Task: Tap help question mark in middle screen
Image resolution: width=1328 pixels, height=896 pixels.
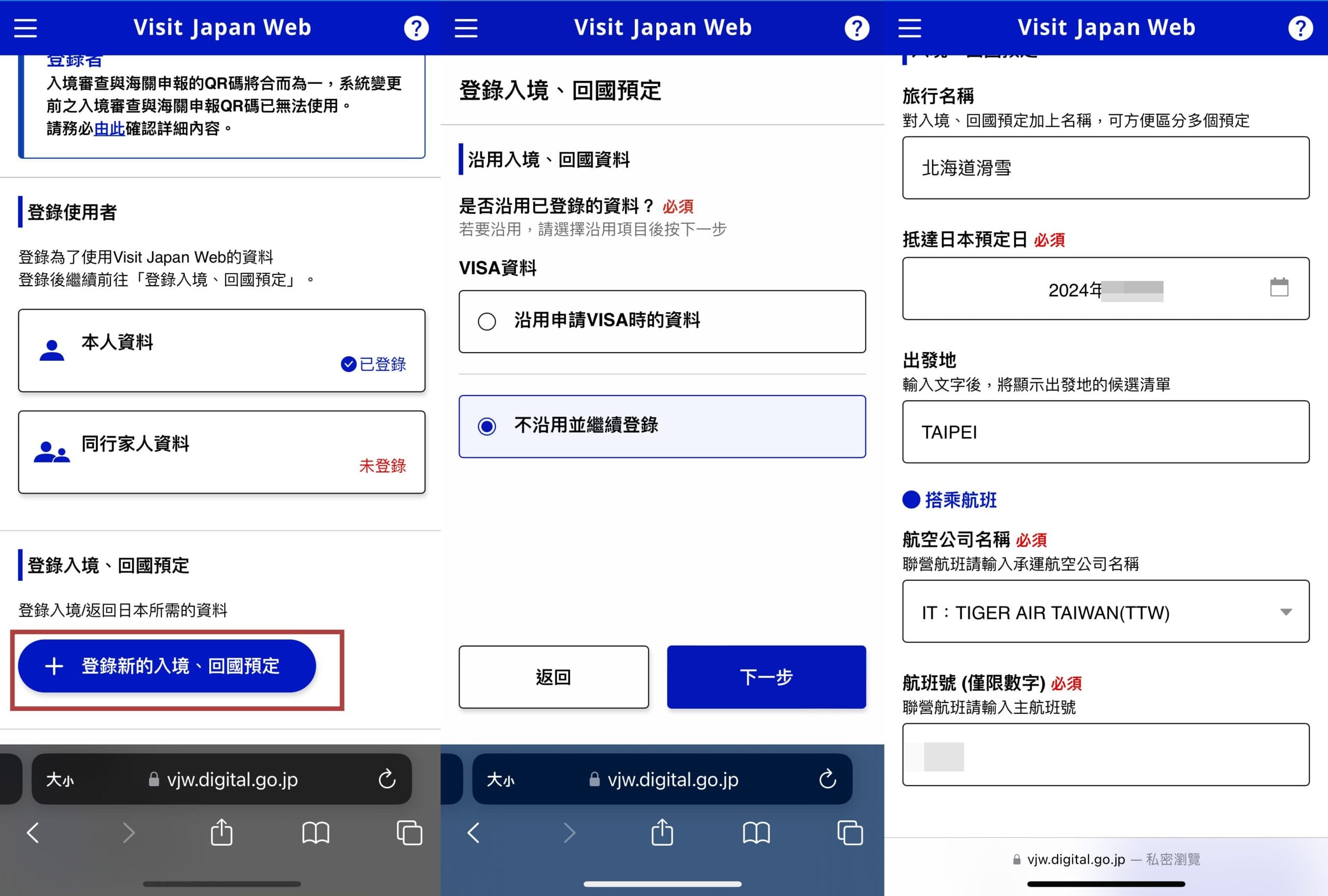Action: pos(856,28)
